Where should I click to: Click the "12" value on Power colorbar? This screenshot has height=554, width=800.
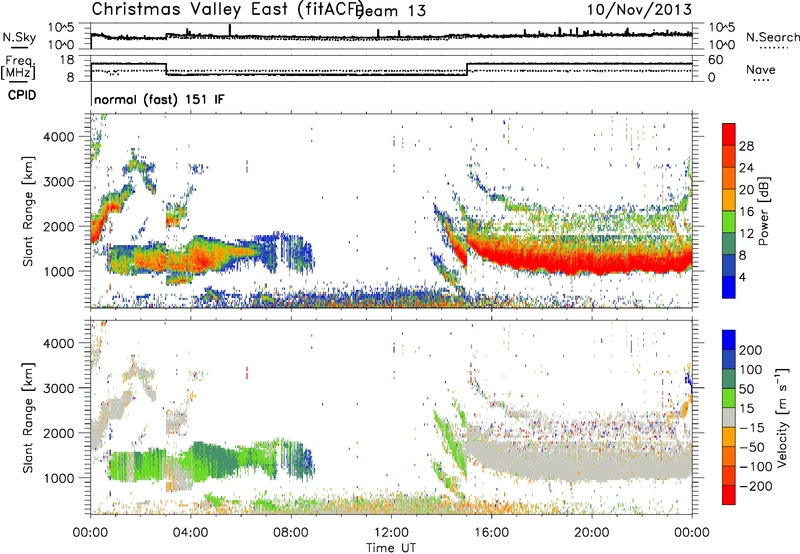pos(746,234)
